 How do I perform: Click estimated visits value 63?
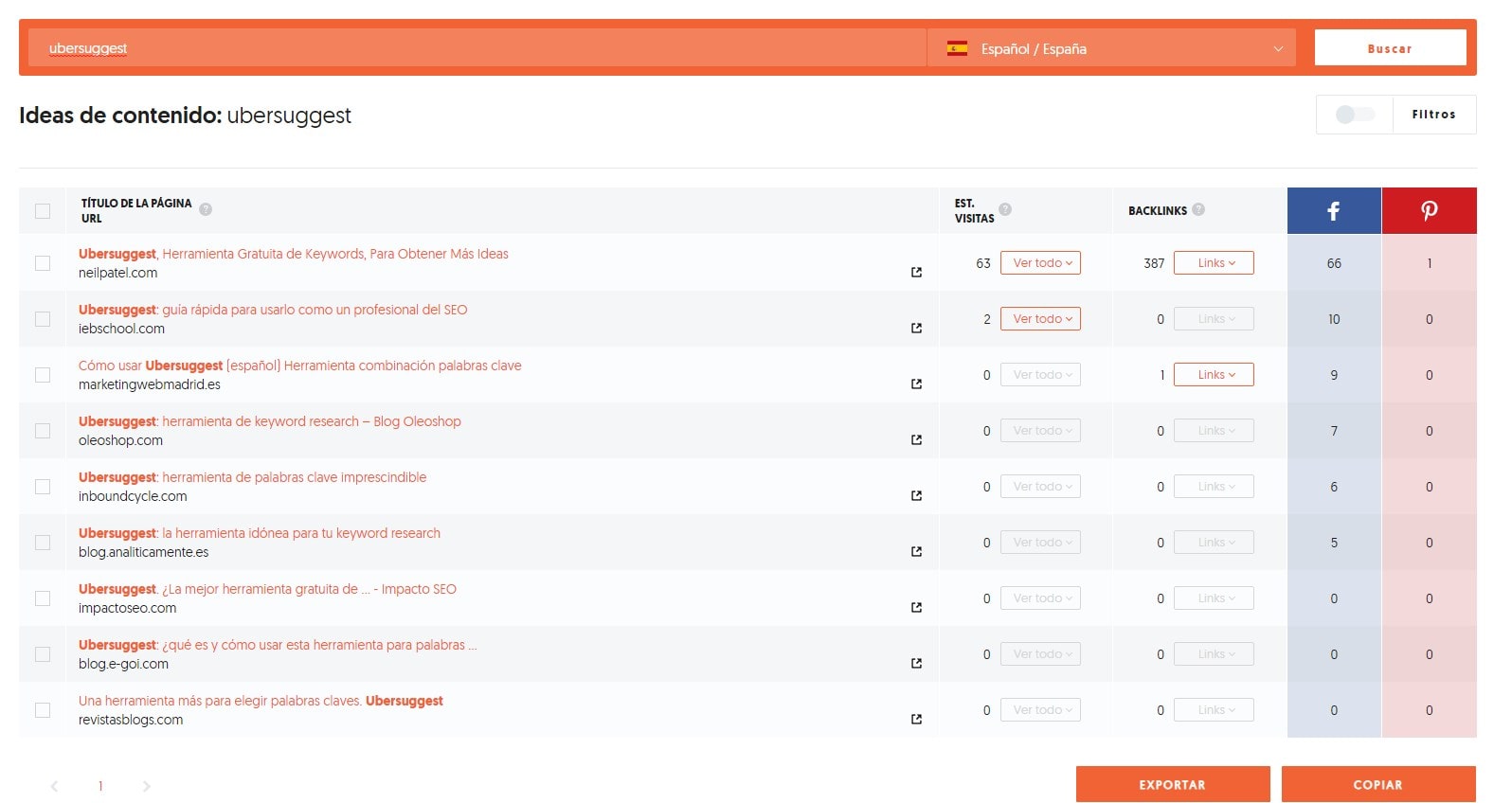(983, 263)
